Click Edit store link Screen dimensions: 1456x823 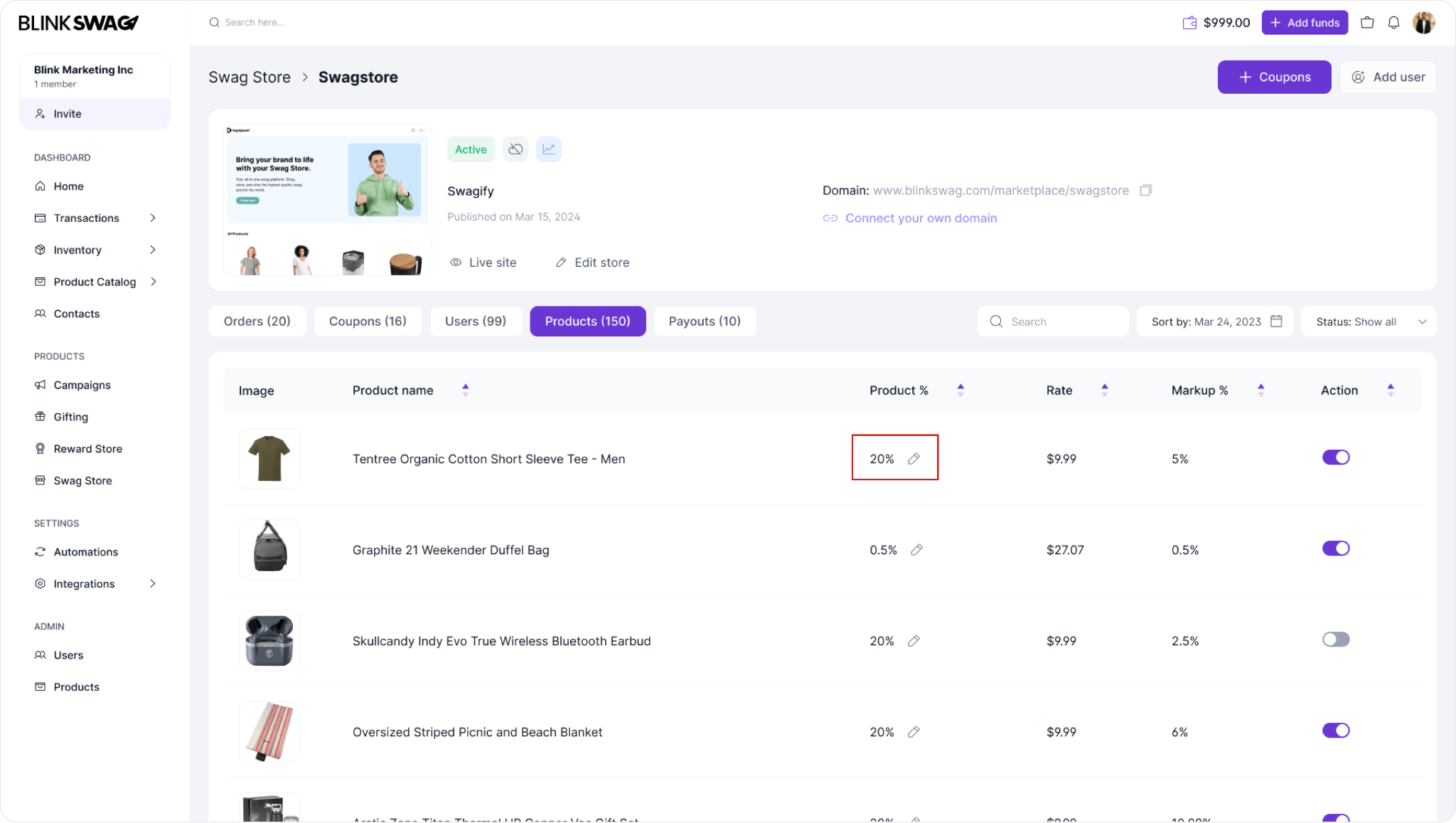(592, 262)
